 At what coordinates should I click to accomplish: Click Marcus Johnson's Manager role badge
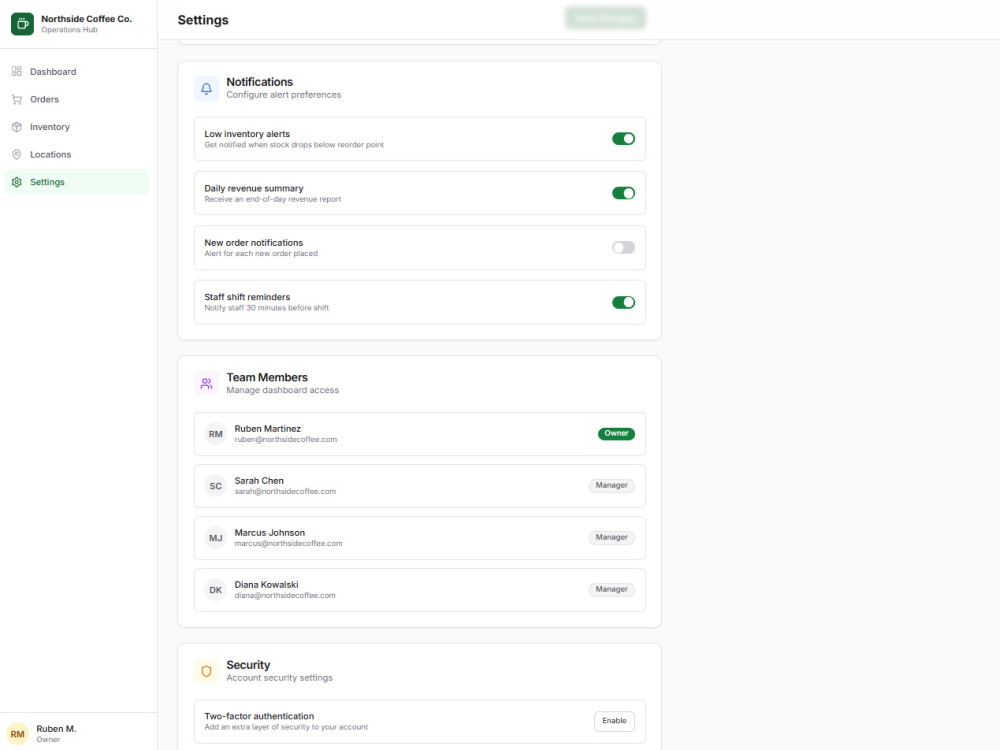pos(612,538)
